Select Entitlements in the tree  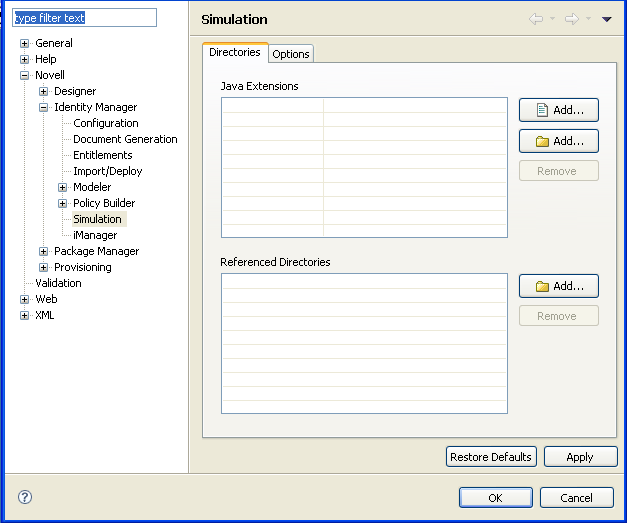(102, 155)
